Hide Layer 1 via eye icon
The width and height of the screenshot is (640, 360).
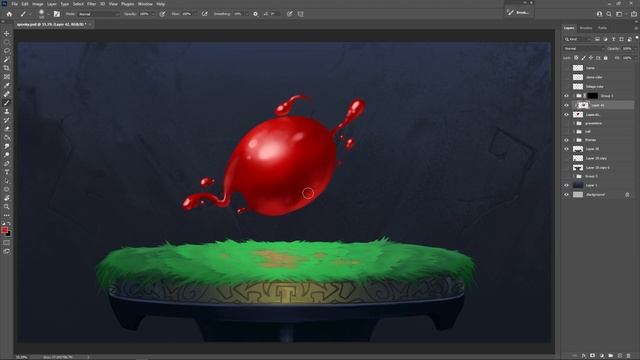click(566, 185)
